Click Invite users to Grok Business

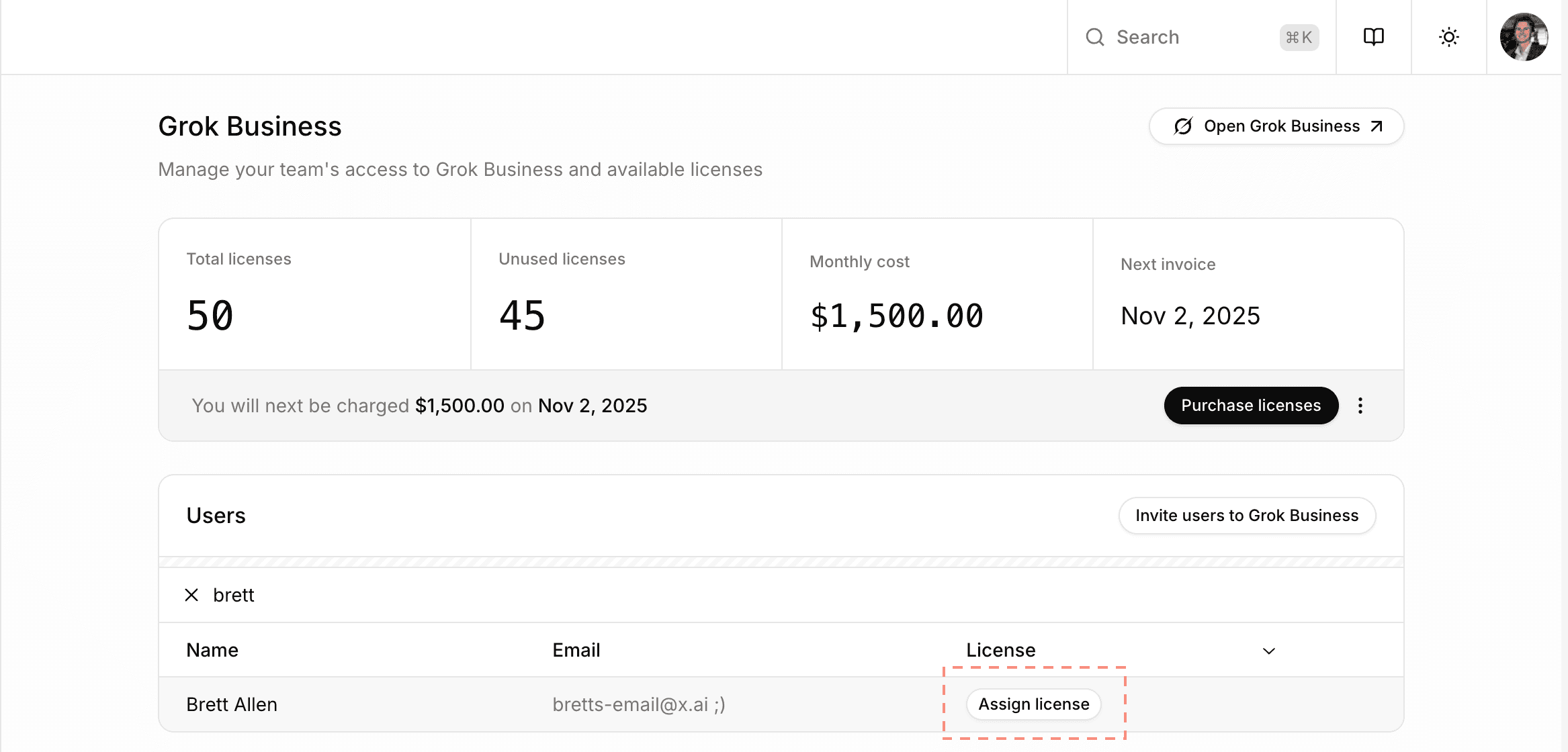click(1247, 516)
